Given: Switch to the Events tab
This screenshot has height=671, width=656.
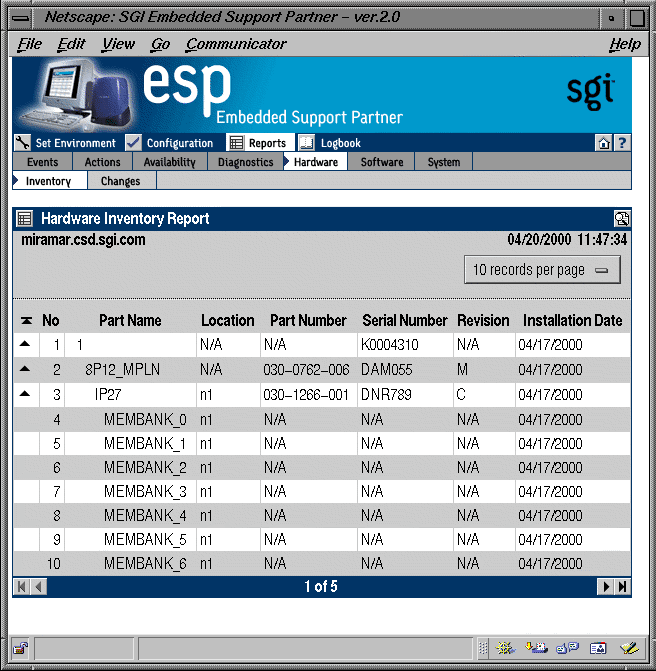Looking at the screenshot, I should (42, 162).
